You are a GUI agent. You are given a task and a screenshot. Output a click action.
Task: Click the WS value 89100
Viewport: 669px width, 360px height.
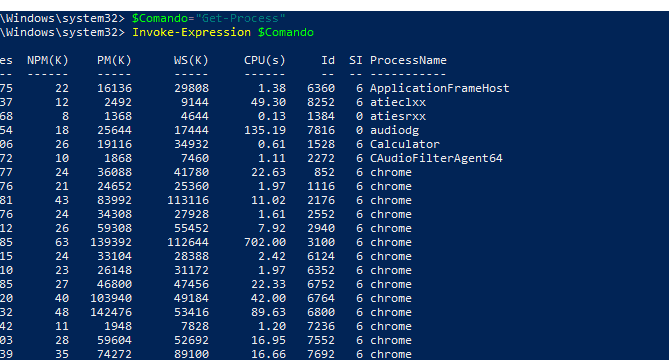(x=191, y=354)
